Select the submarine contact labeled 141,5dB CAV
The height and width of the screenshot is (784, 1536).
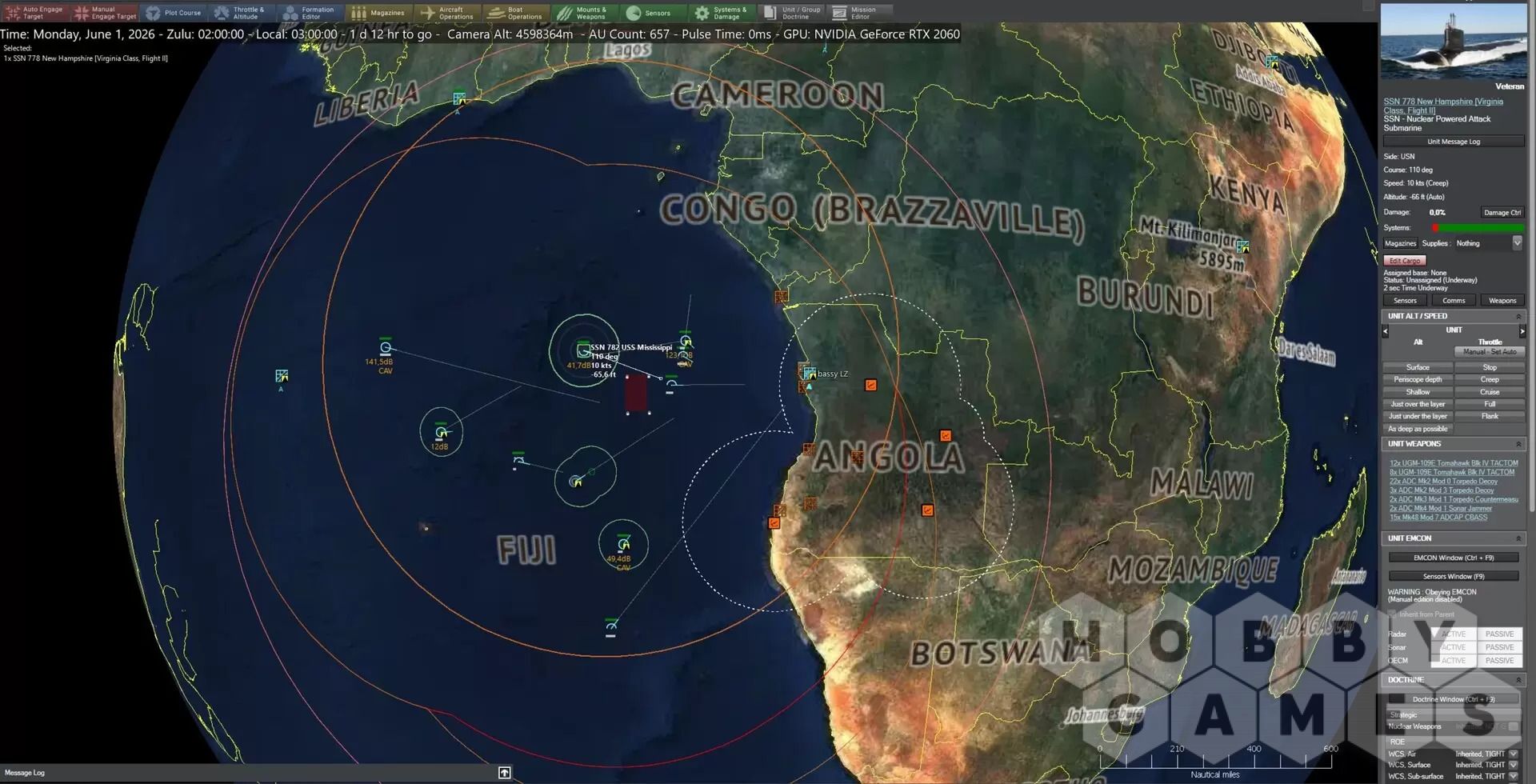(385, 347)
